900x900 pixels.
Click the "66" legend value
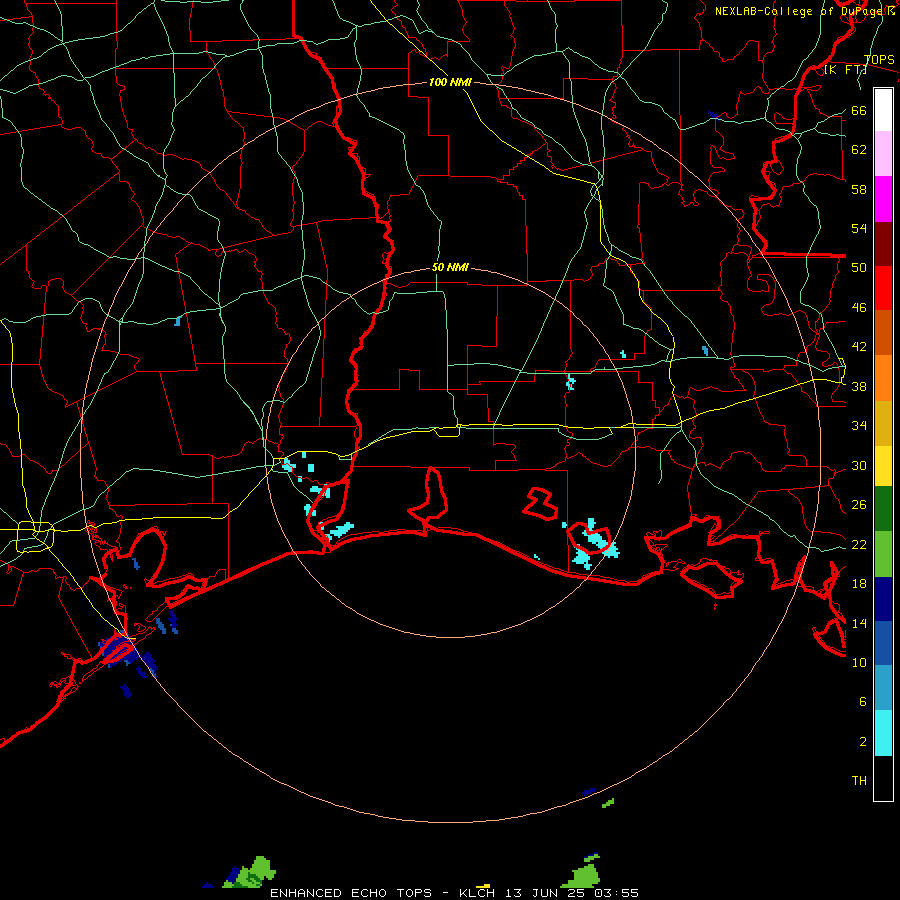[x=859, y=110]
